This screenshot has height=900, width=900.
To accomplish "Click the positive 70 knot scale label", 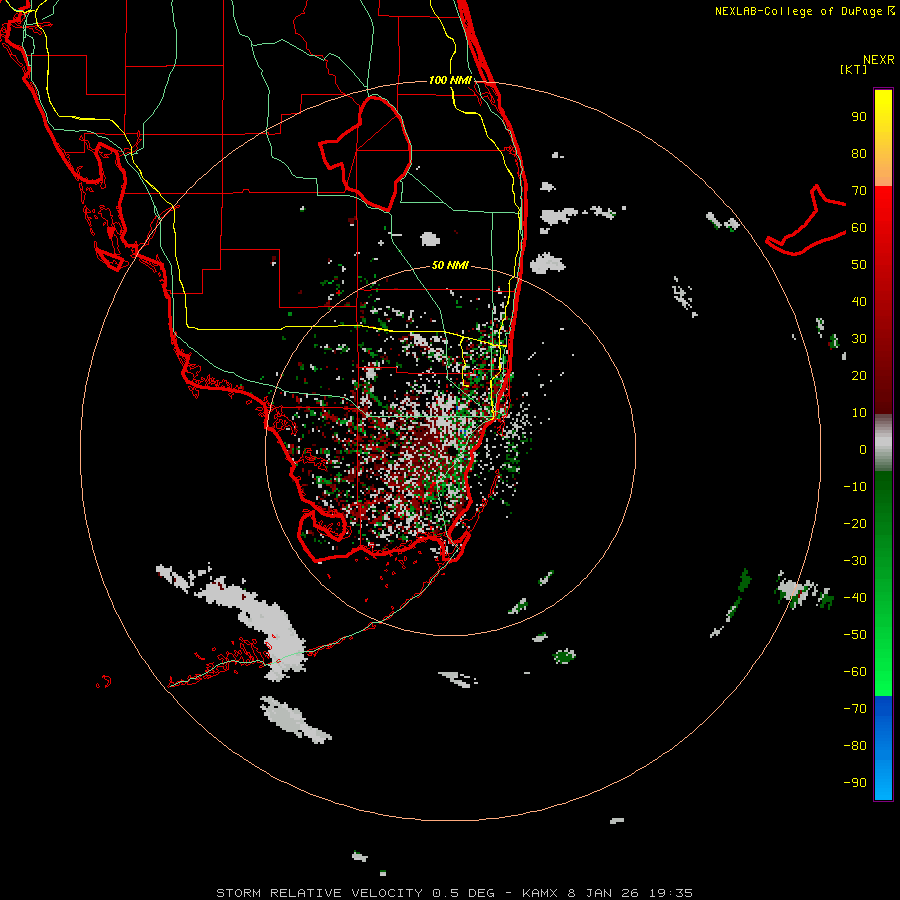I will tap(859, 191).
